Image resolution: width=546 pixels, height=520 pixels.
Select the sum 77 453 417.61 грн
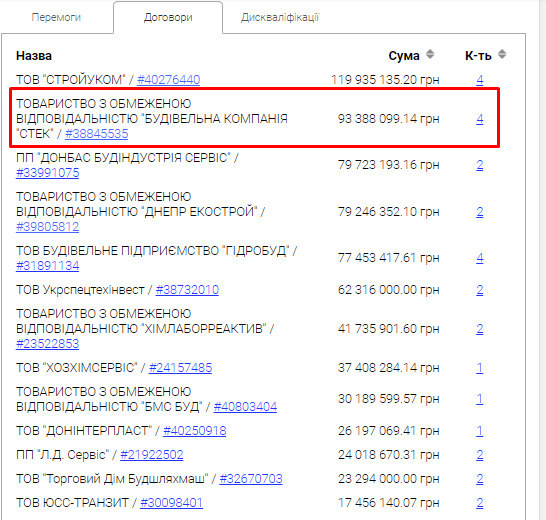tap(389, 258)
